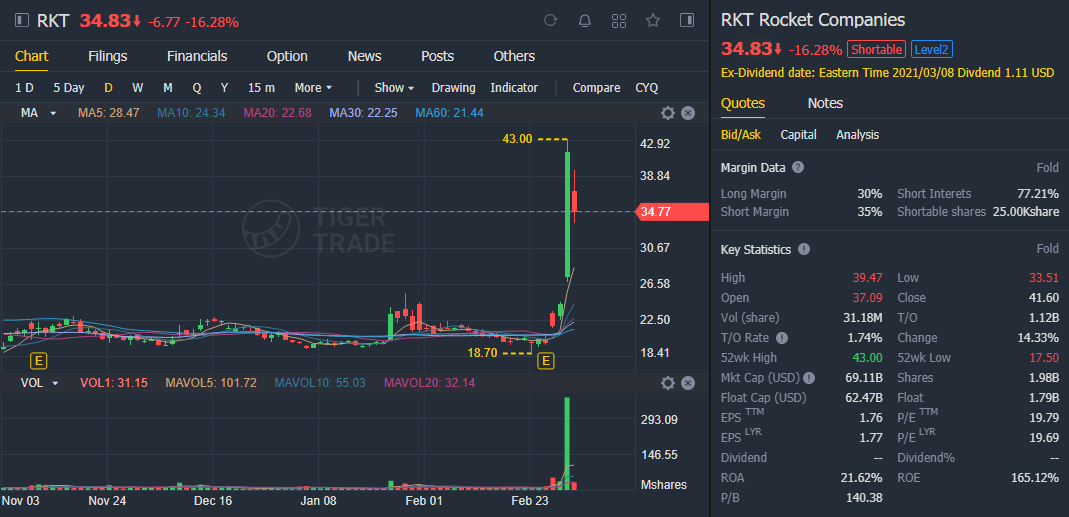Click the 34.77 current price label
1069x517 pixels.
click(x=671, y=212)
